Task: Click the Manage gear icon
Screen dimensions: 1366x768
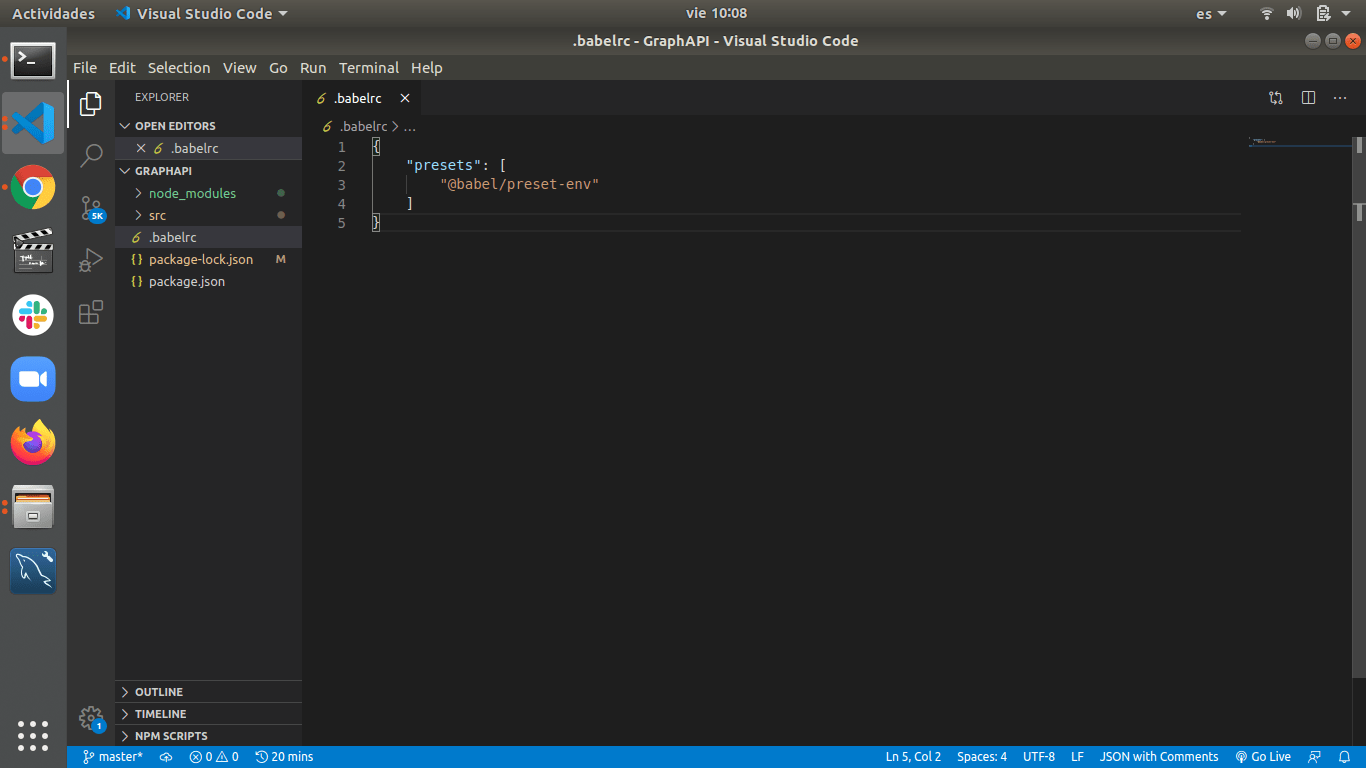Action: pyautogui.click(x=91, y=717)
